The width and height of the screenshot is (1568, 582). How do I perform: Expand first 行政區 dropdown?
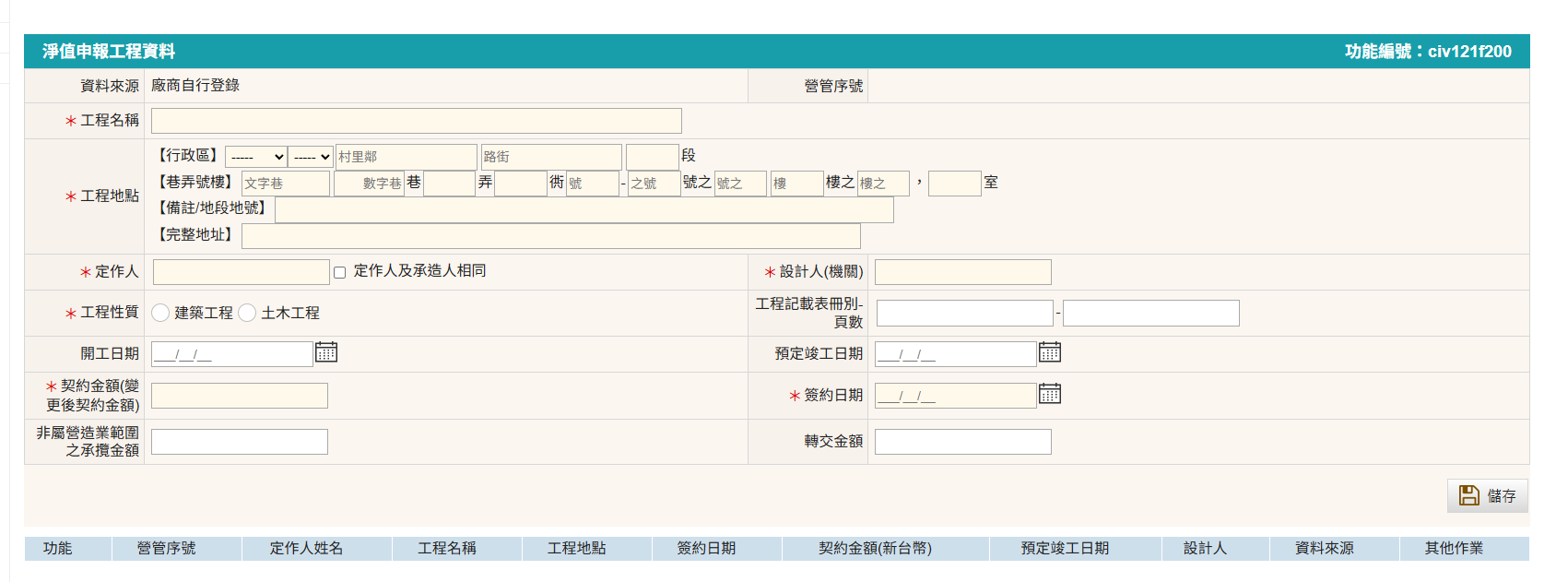[x=255, y=157]
